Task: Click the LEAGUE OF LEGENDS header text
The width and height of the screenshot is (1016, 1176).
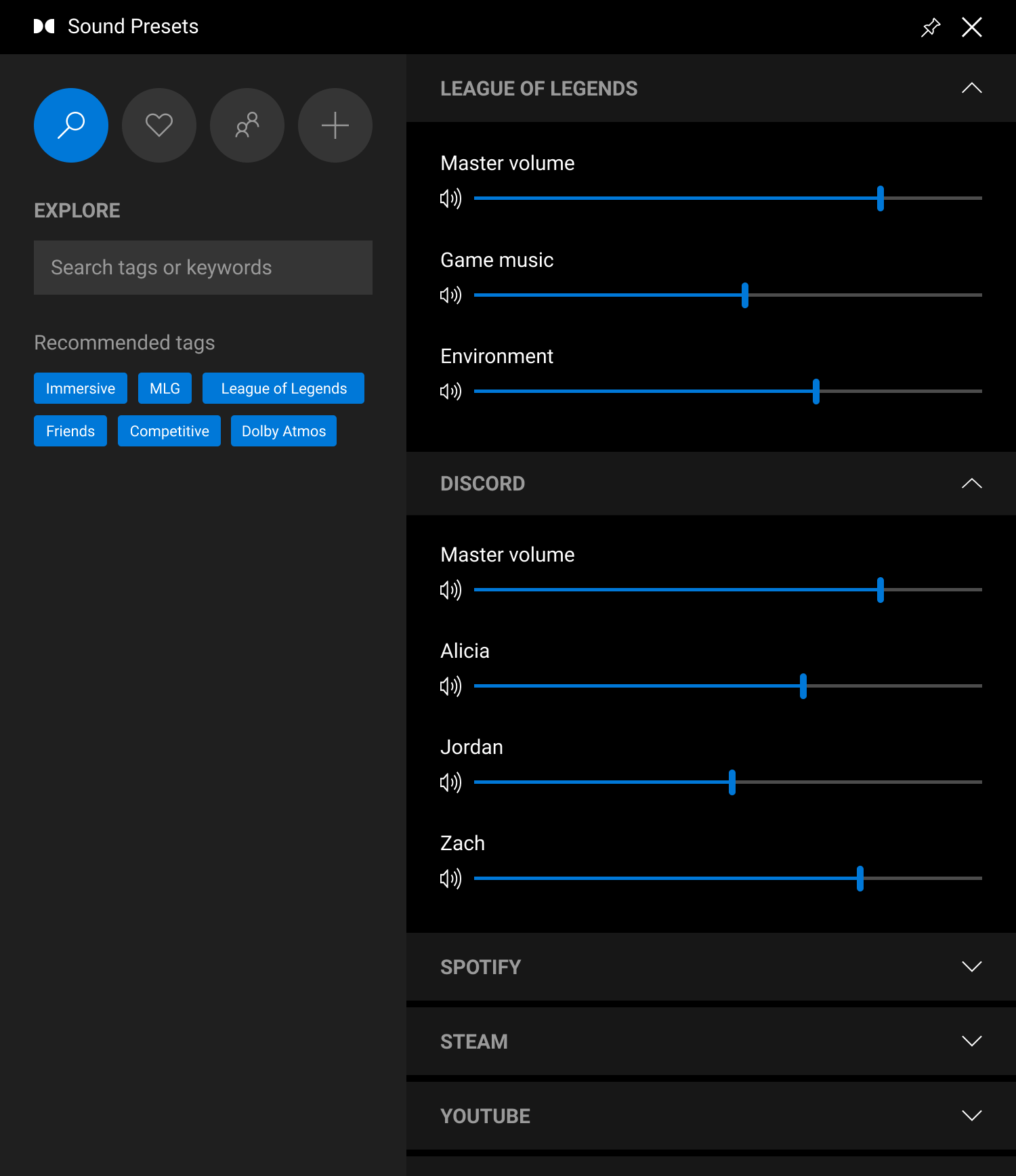Action: pyautogui.click(x=538, y=89)
